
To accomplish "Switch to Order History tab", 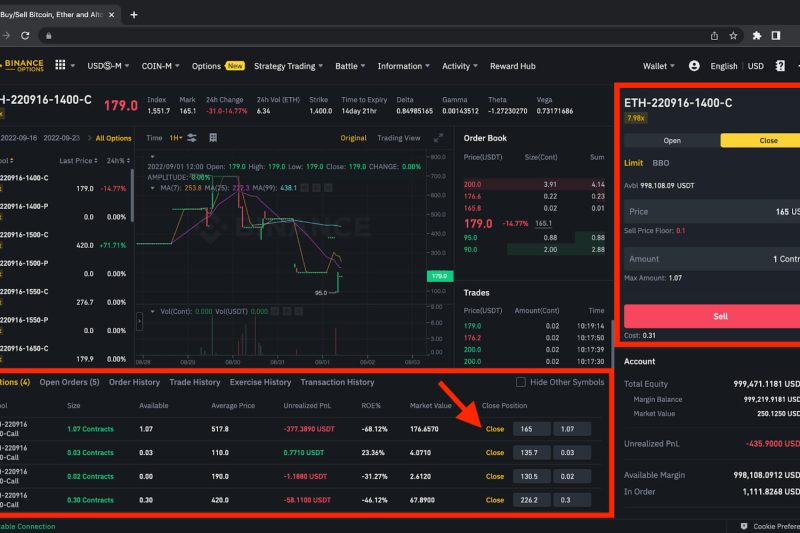I will (134, 382).
